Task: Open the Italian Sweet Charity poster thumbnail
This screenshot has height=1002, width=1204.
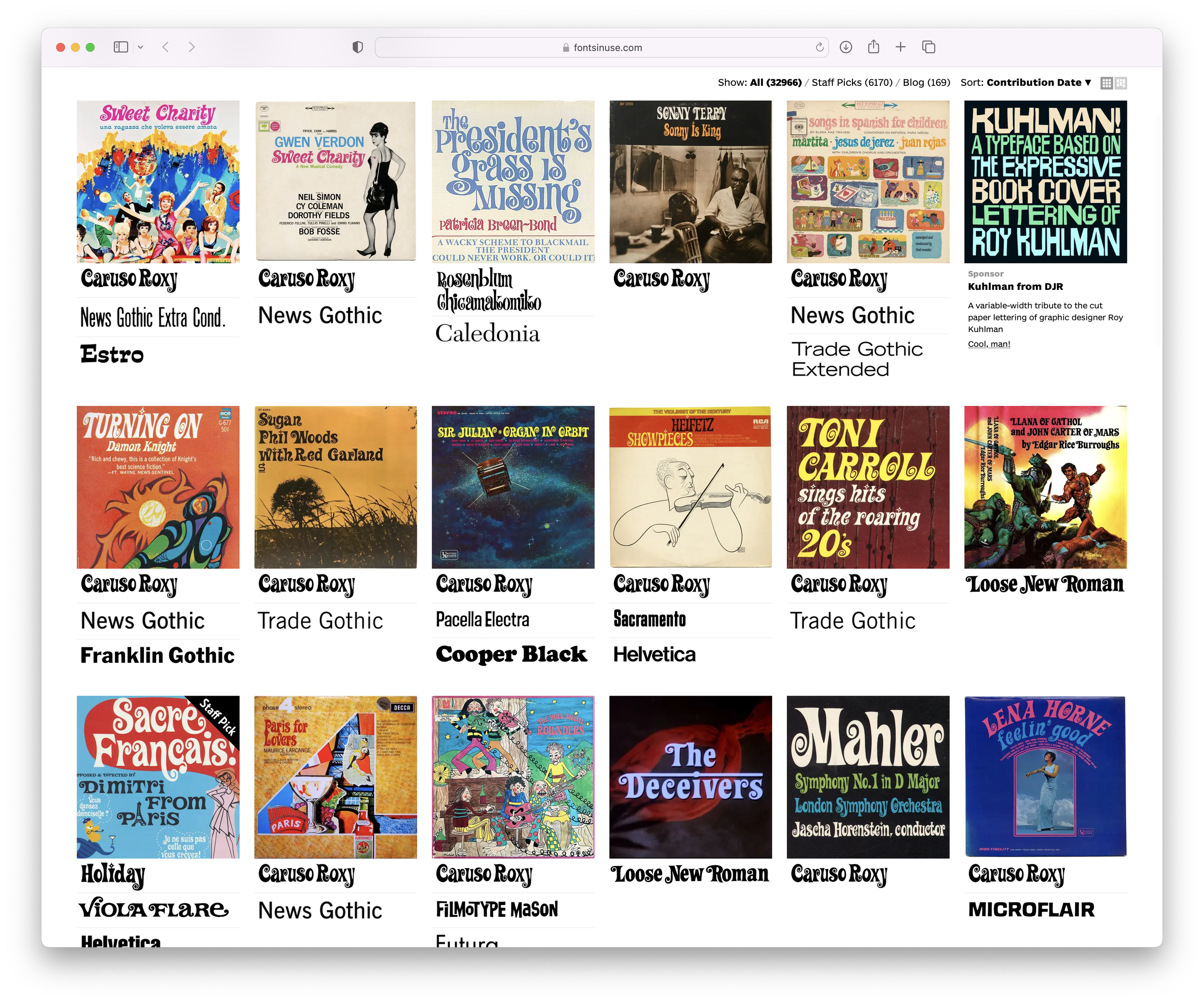Action: coord(158,182)
